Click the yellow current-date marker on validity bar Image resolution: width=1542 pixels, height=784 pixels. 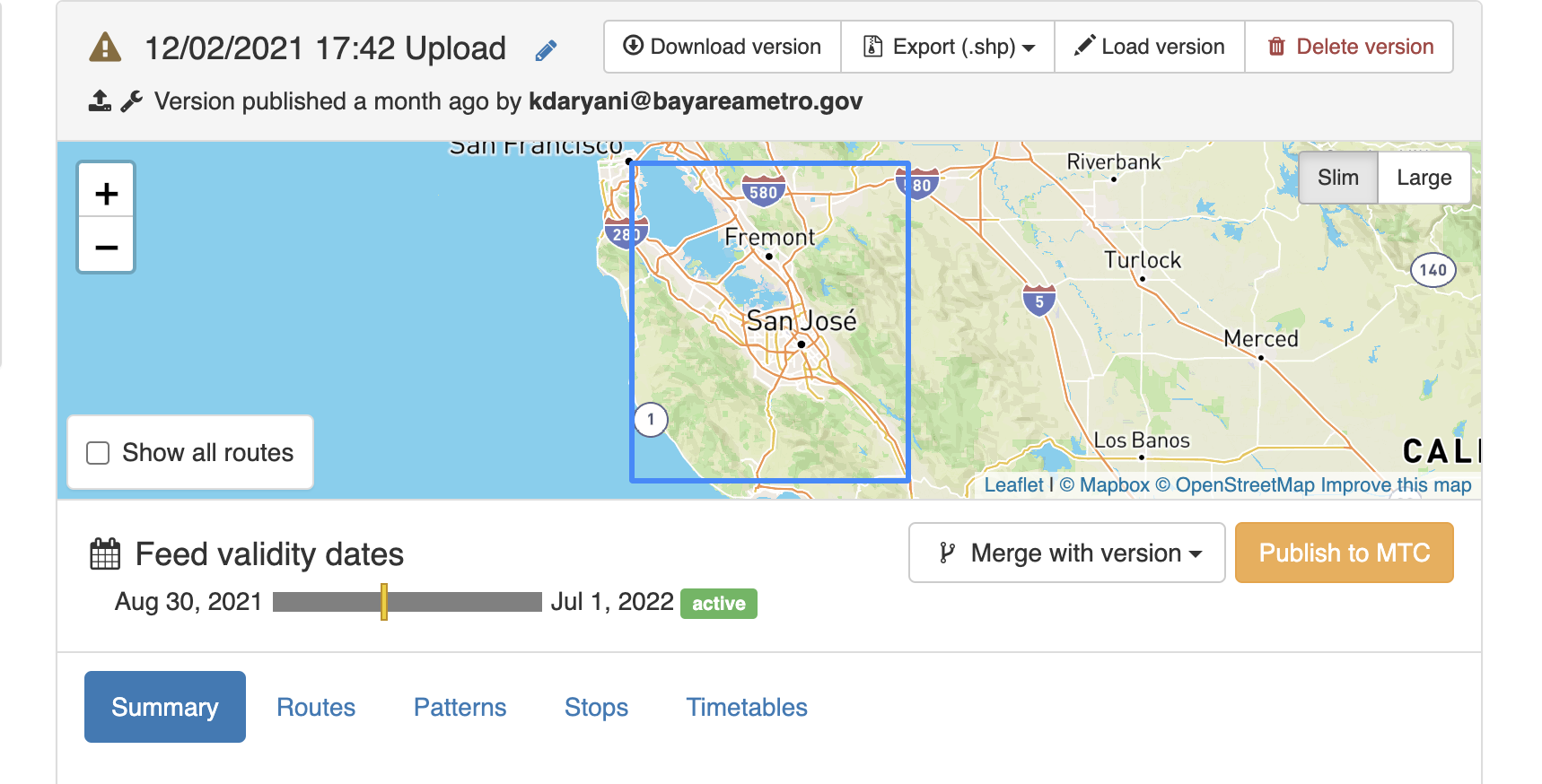[x=384, y=602]
